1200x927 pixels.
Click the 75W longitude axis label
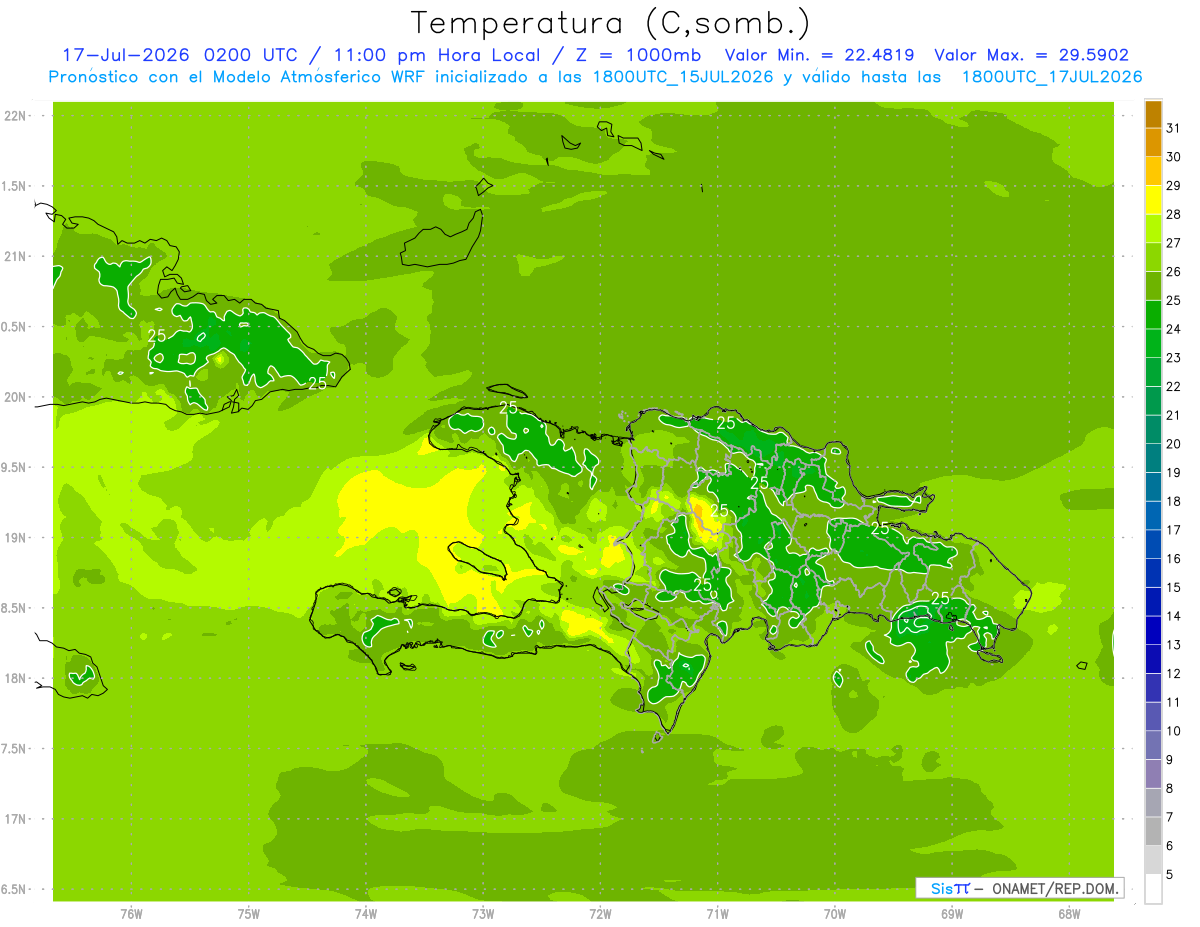coord(249,914)
